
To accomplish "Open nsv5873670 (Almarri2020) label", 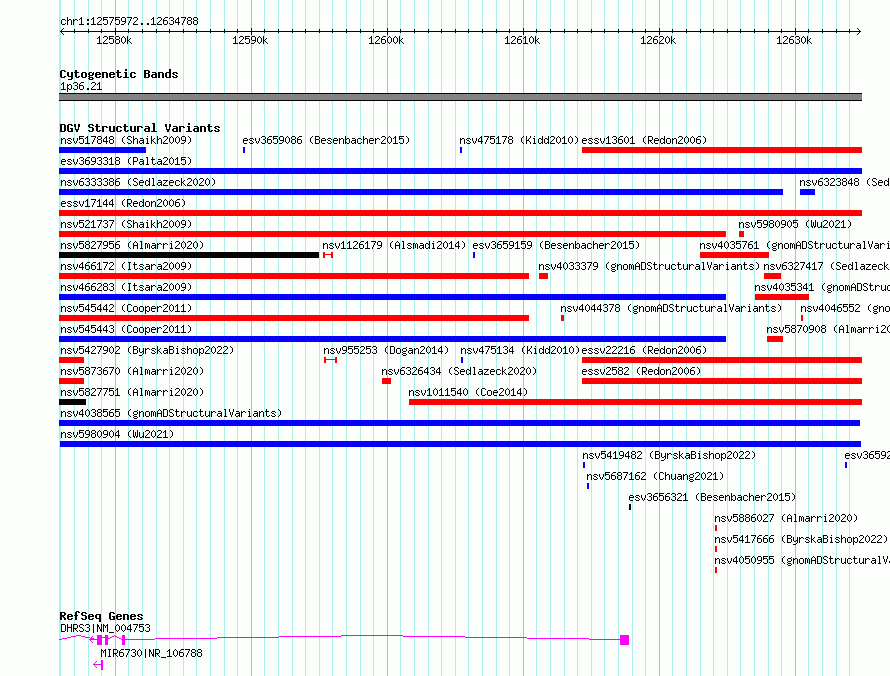I will (132, 371).
